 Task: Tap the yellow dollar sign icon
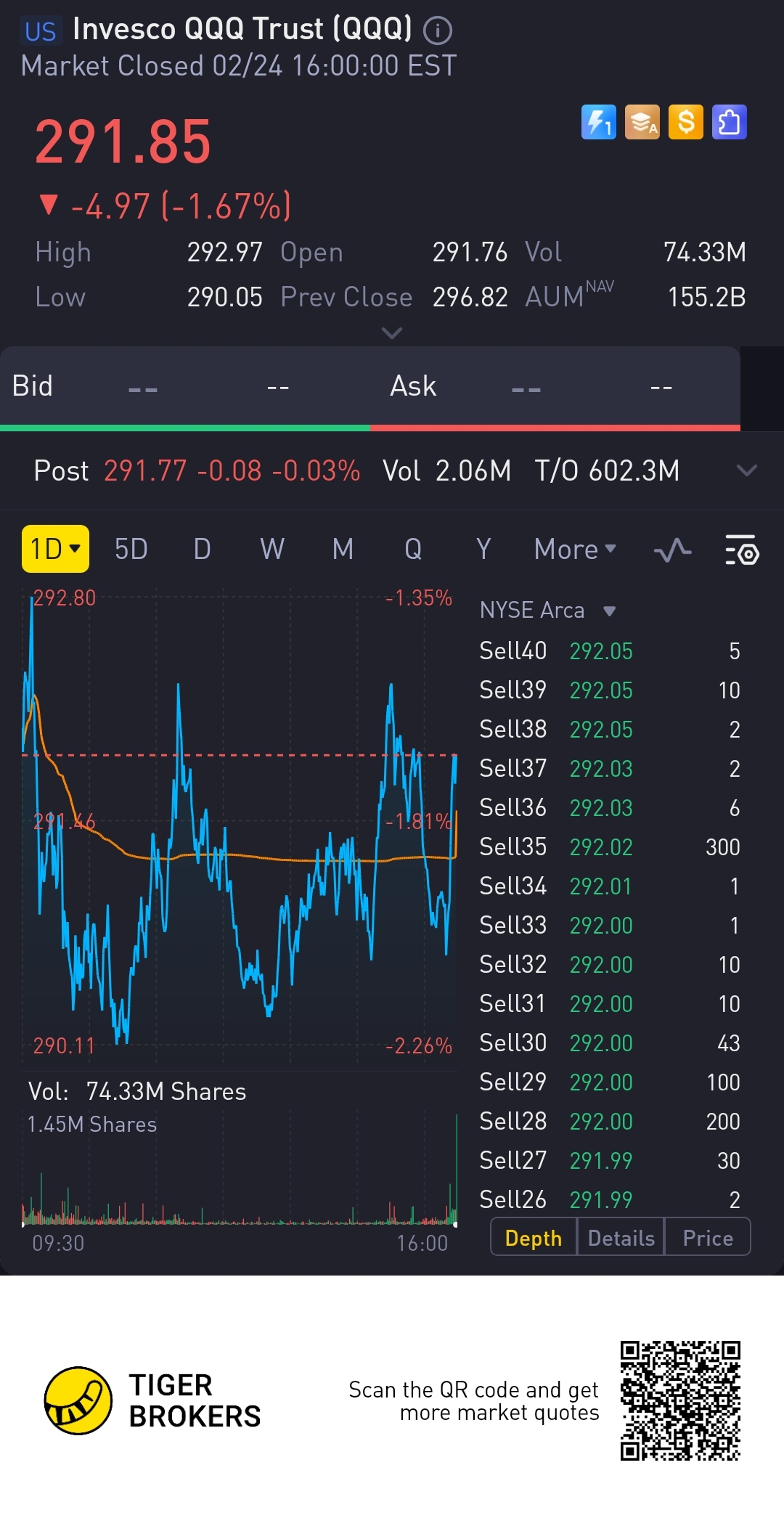686,122
